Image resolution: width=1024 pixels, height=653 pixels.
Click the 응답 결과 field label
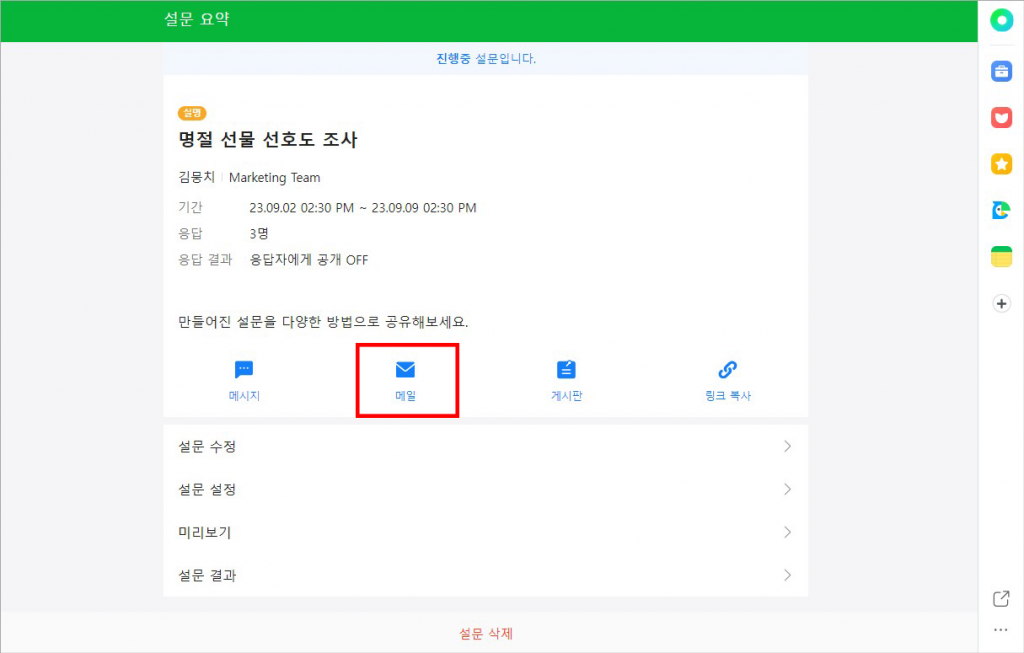click(x=205, y=260)
